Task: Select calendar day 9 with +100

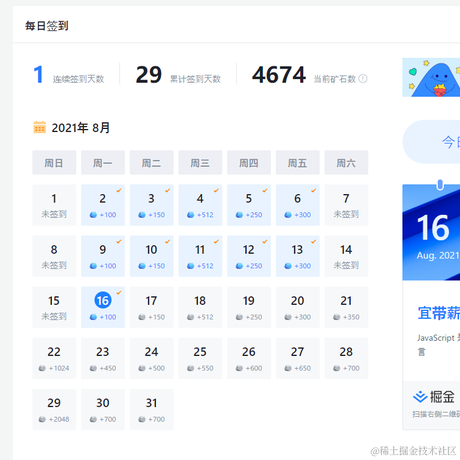Action: point(103,256)
